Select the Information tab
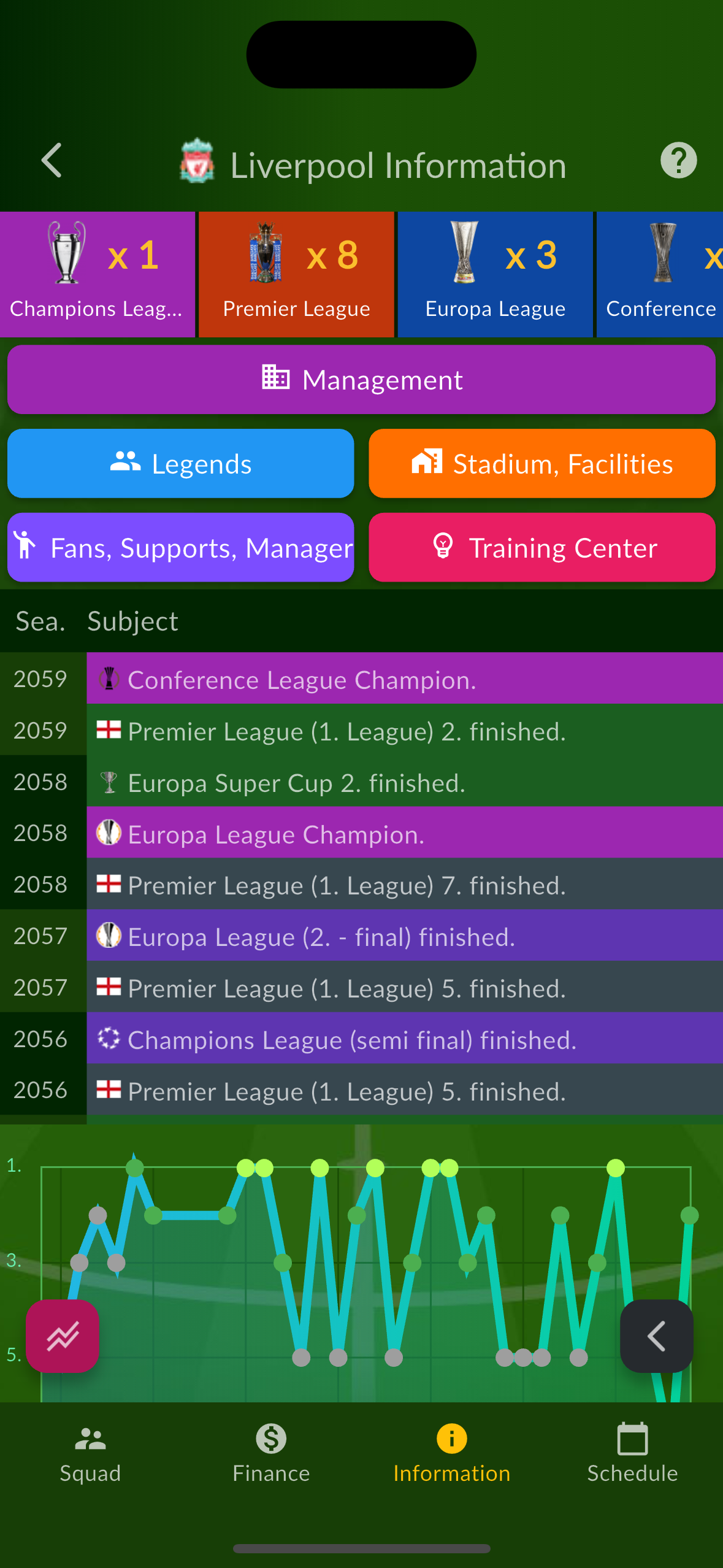Screen dimensions: 723x1568 pyautogui.click(x=451, y=1454)
